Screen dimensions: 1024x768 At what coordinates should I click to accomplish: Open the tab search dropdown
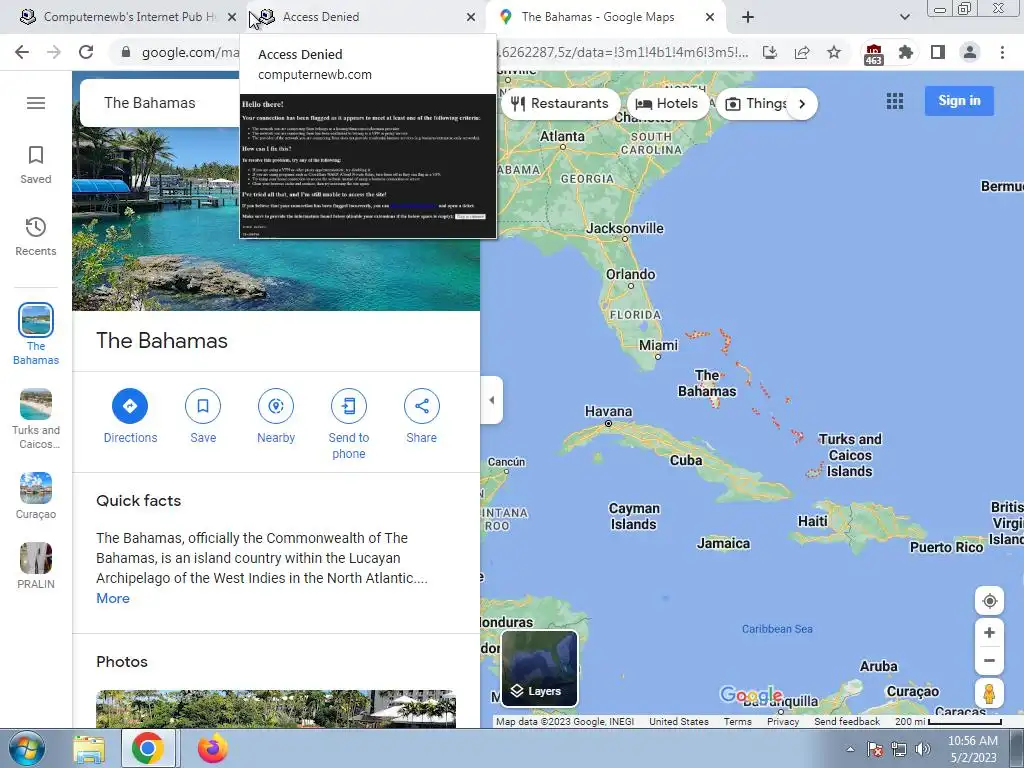[904, 18]
